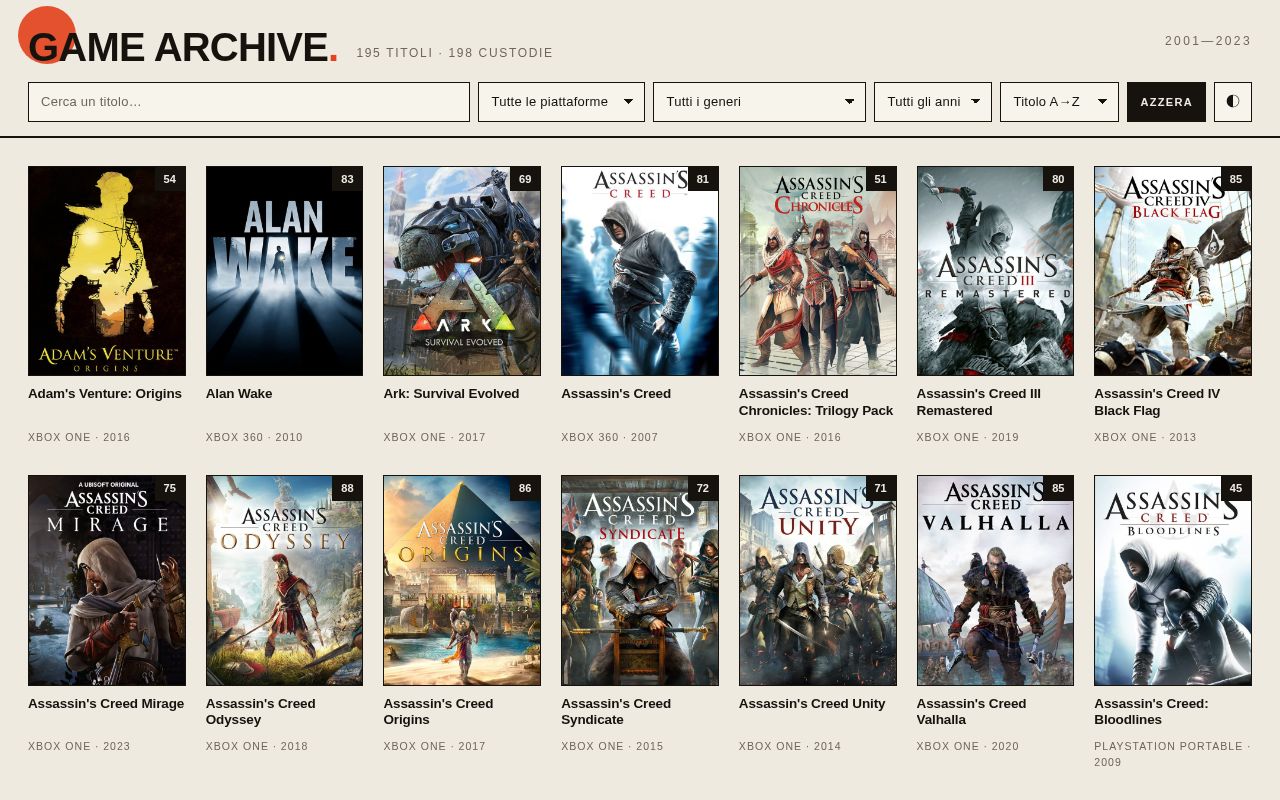
Task: Click the '195 TITOLI · 198 CUSTODIE' counter
Action: 455,53
